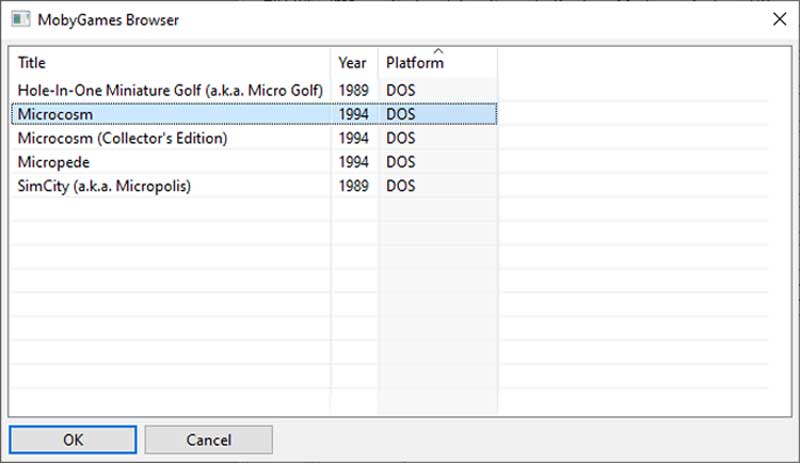Click DOS platform cell of SimCity
The height and width of the screenshot is (463, 800).
[401, 186]
